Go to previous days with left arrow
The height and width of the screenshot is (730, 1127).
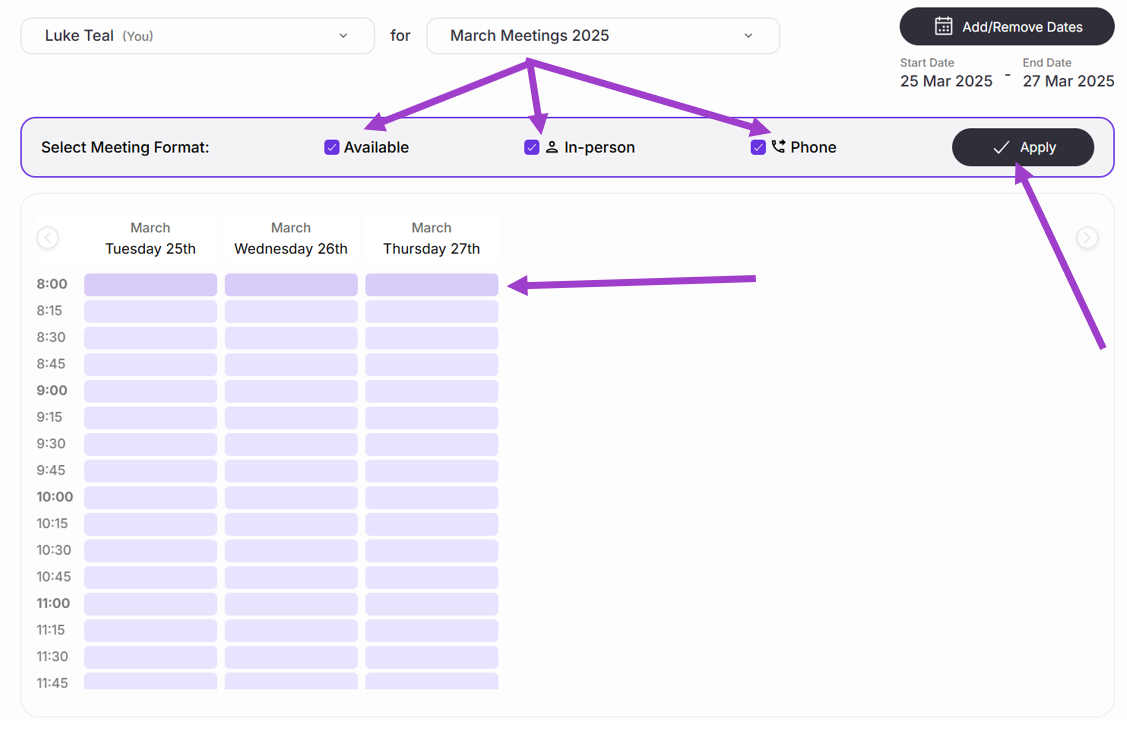[48, 238]
